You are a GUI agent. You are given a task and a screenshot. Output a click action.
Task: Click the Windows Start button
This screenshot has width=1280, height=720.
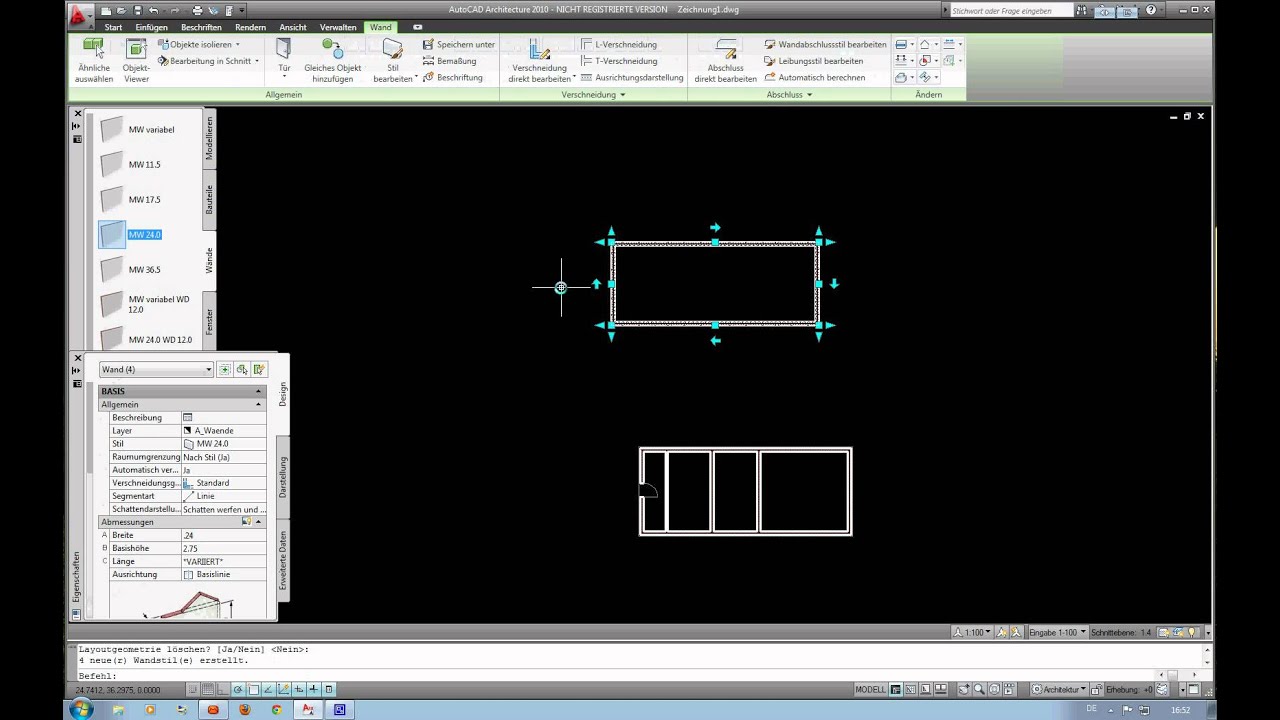pyautogui.click(x=81, y=709)
